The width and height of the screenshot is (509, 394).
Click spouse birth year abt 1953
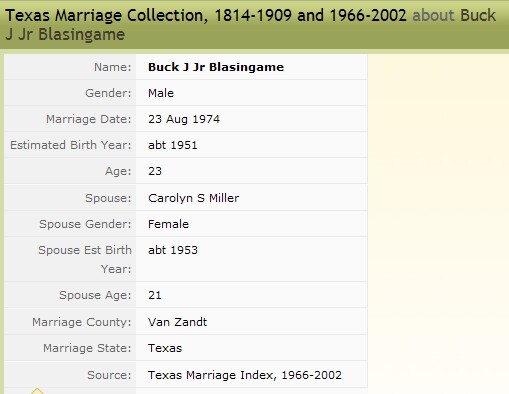coord(173,250)
